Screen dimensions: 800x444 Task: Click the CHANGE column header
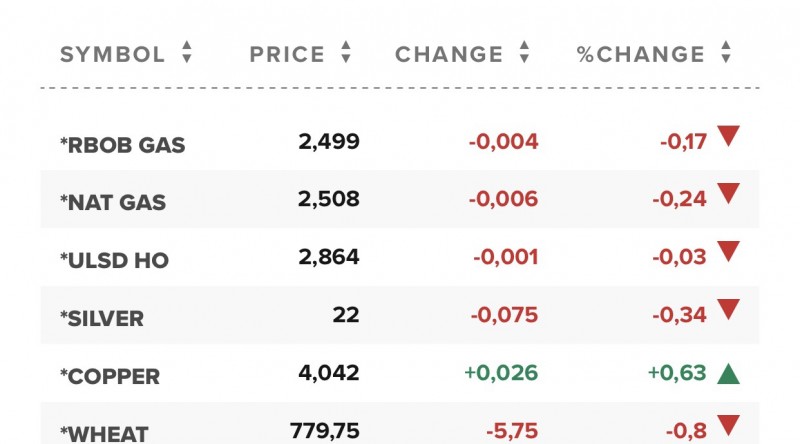449,54
